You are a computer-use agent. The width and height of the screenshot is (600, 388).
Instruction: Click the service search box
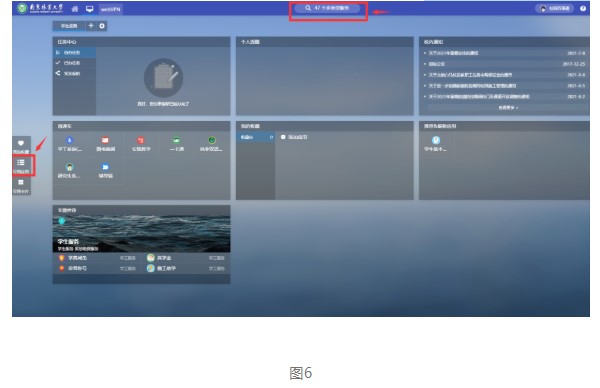click(x=327, y=8)
